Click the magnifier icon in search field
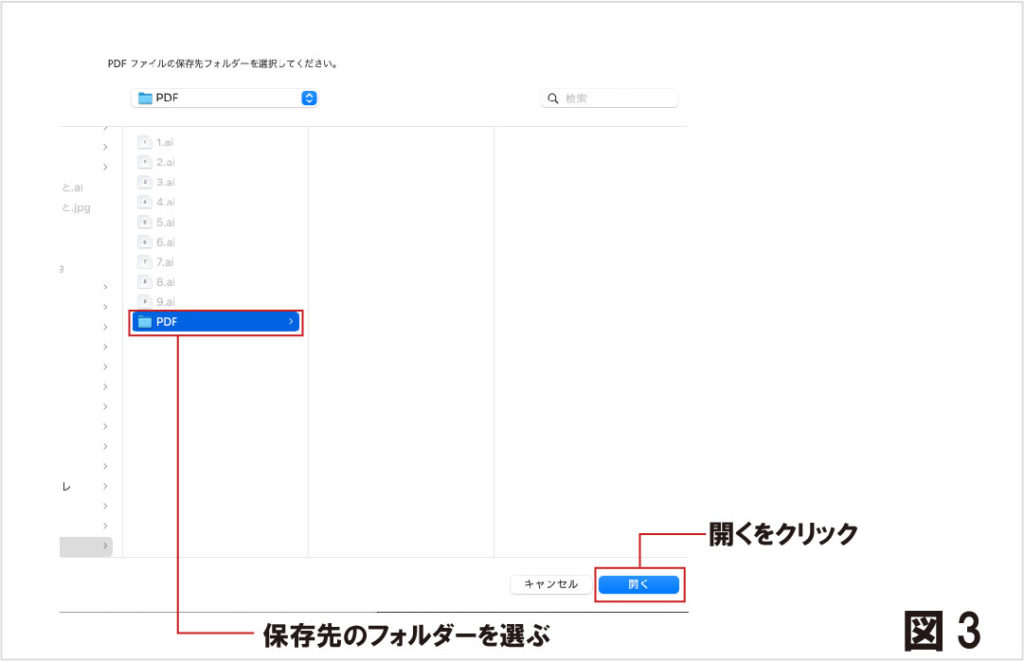Screen dimensions: 1024x661 pos(554,99)
